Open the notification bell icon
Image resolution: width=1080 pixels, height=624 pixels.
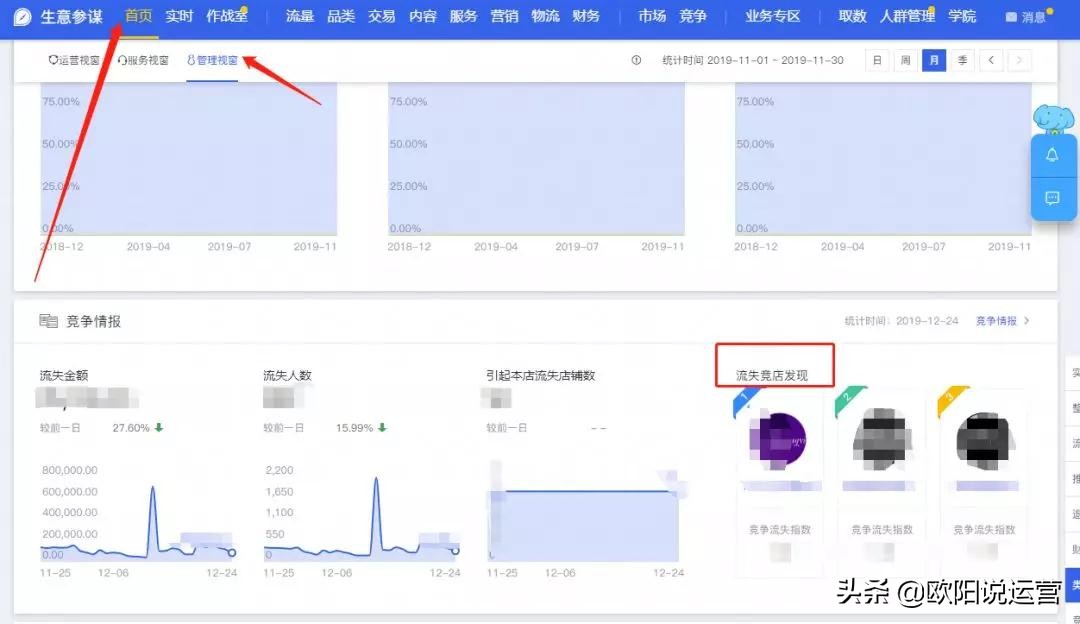[1052, 156]
